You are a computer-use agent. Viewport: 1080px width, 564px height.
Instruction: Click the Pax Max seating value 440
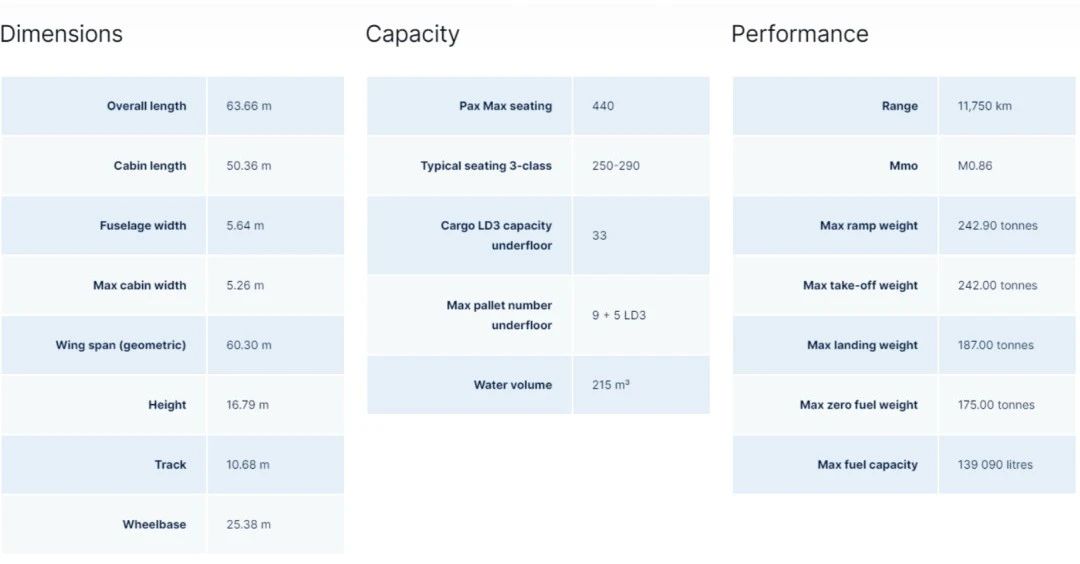(603, 106)
